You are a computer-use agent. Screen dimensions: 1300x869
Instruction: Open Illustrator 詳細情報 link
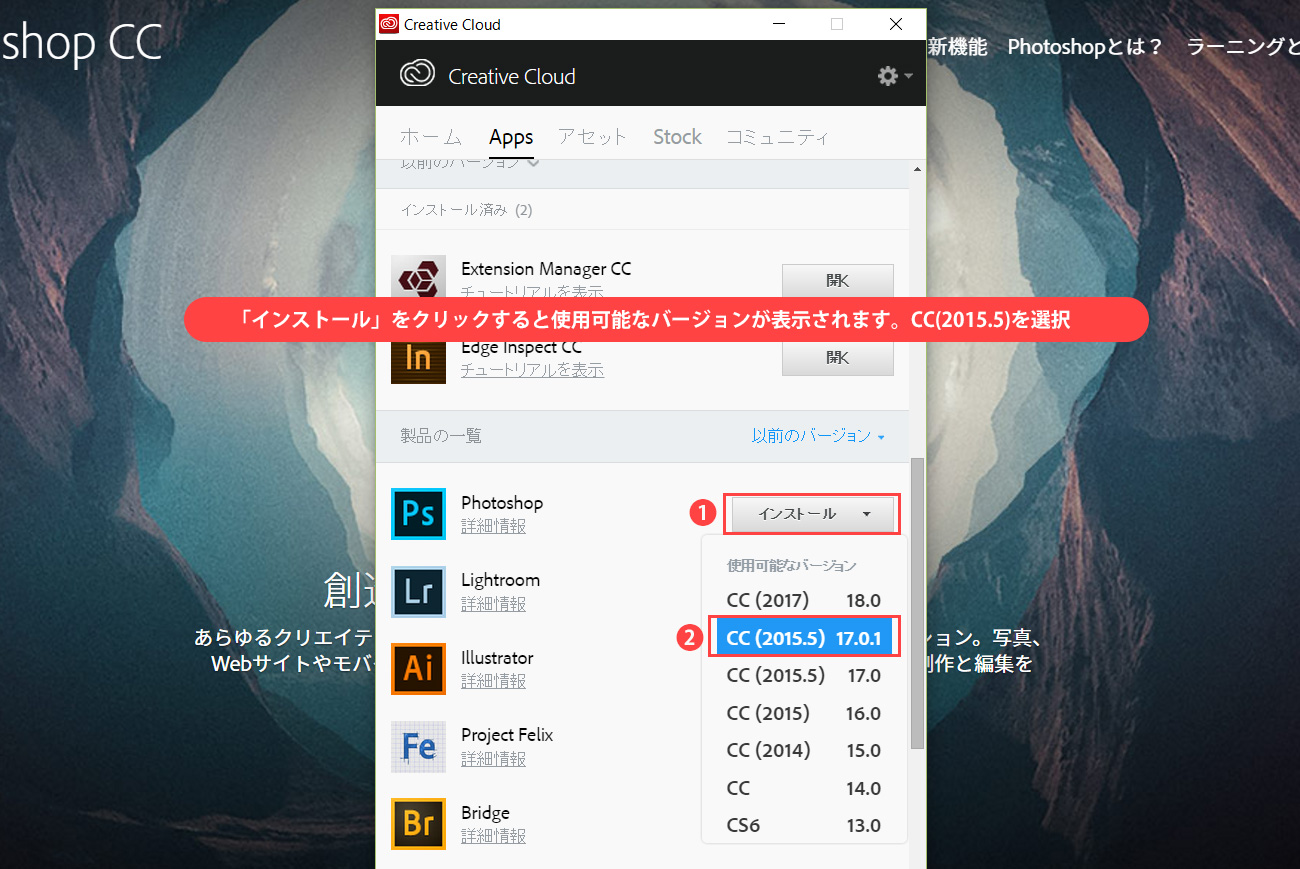coord(493,681)
